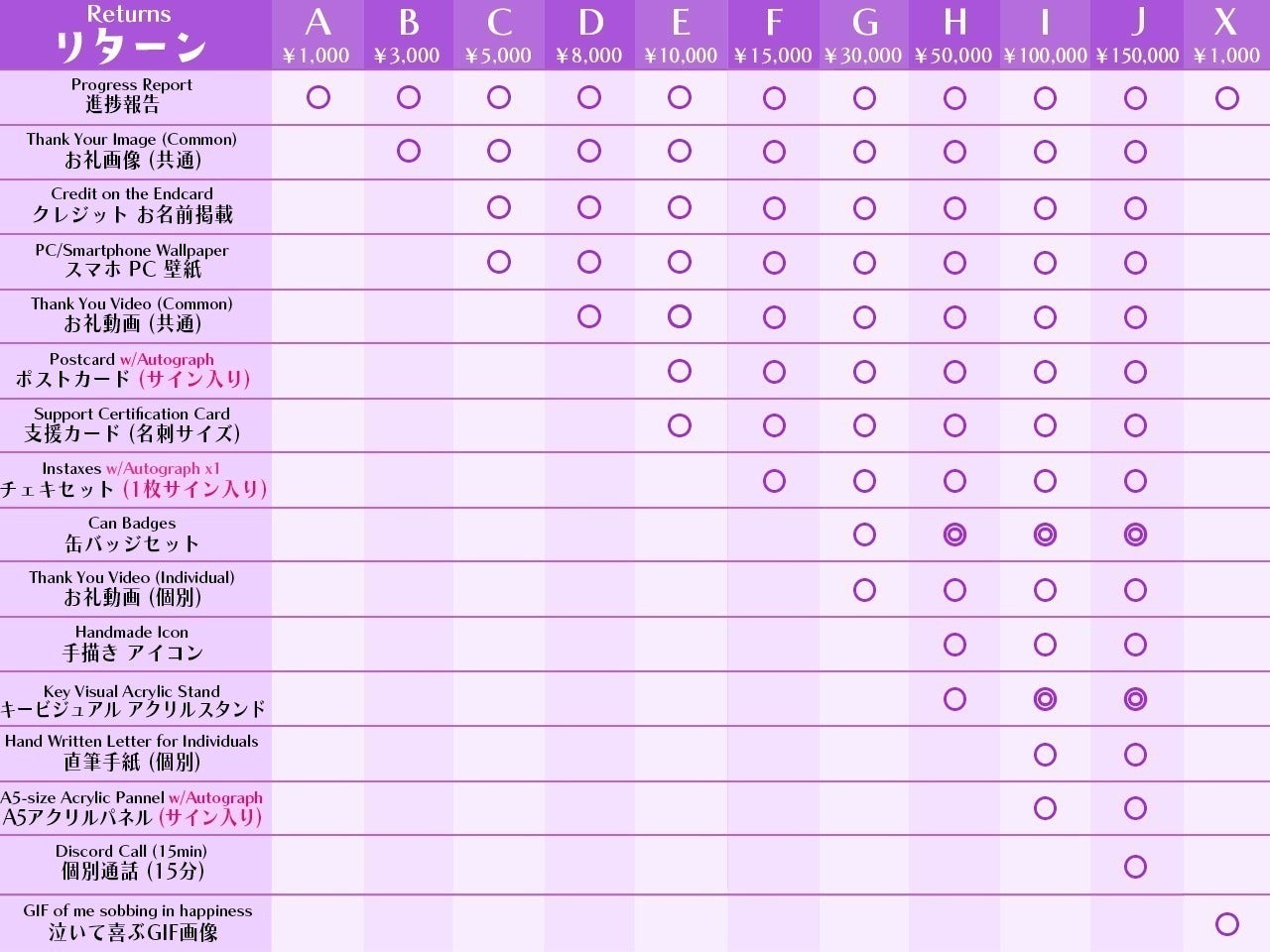
Task: Click the PC/Smartphone Wallpaper row label
Action: click(132, 261)
